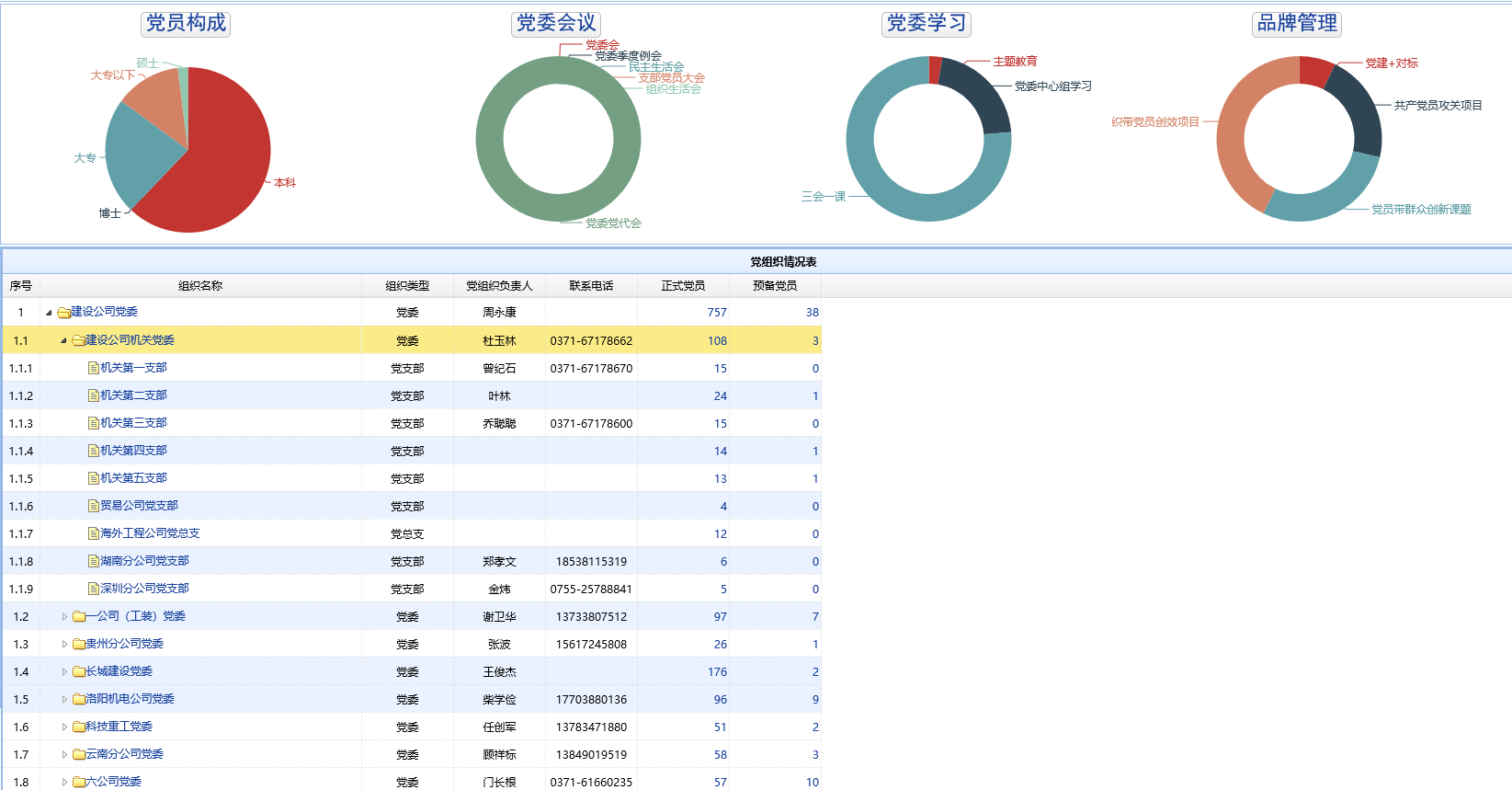
Task: Click document icon of 深圳分公司党支部
Action: (93, 589)
